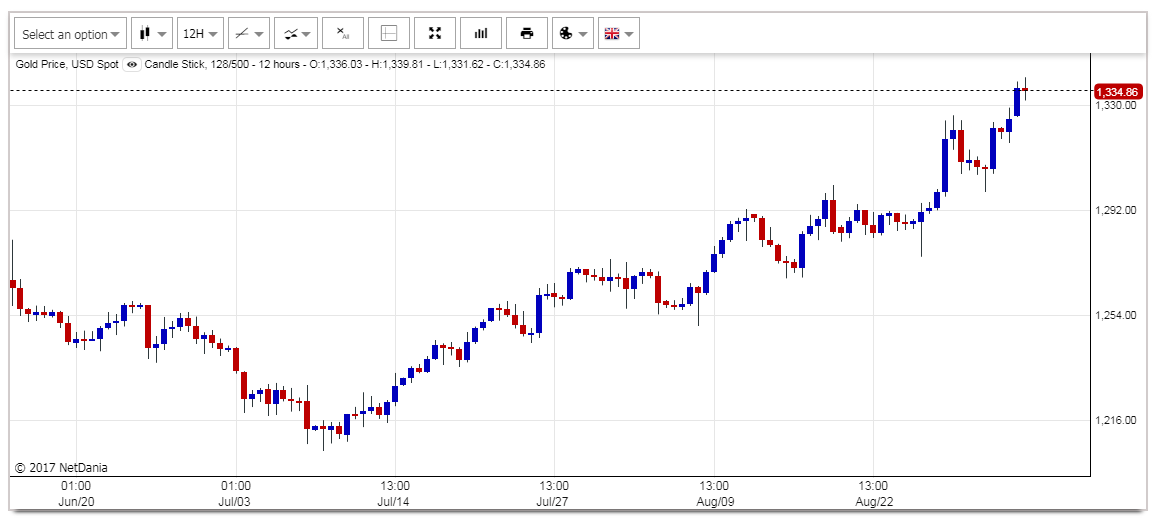This screenshot has height=522, width=1156.
Task: Click the © 2017 NetDania copyright text
Action: (61, 467)
